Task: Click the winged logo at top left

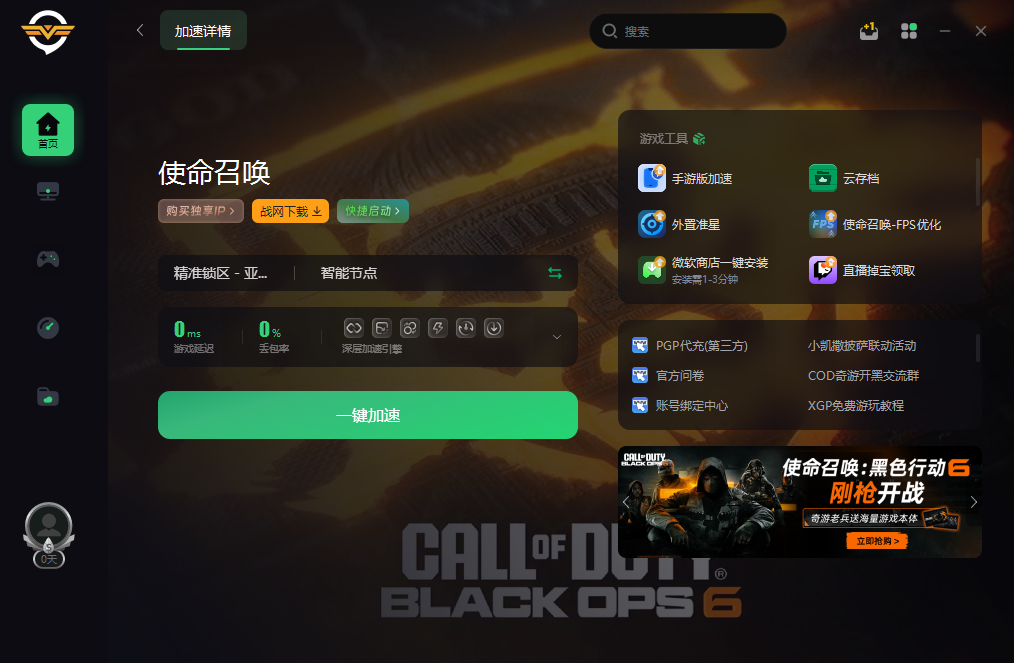Action: pyautogui.click(x=48, y=31)
